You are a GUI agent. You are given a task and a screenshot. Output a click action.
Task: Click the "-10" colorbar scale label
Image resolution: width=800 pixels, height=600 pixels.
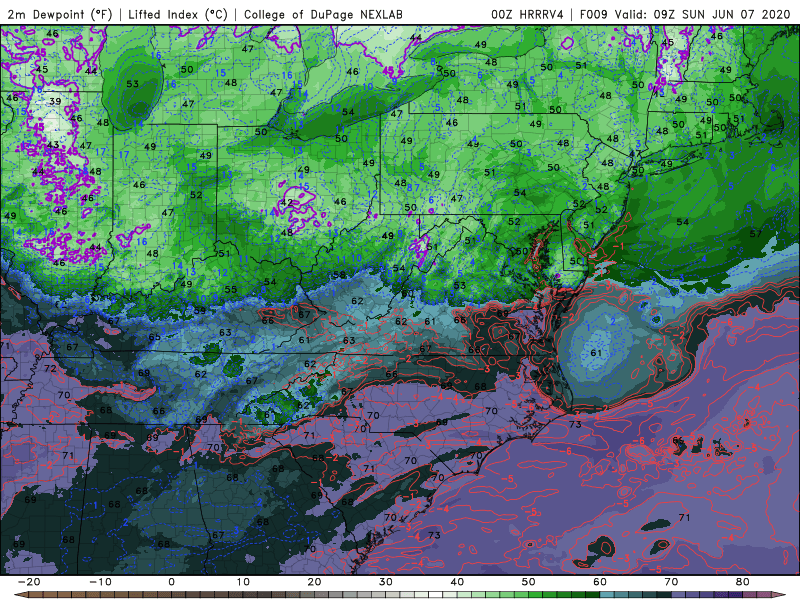(99, 582)
